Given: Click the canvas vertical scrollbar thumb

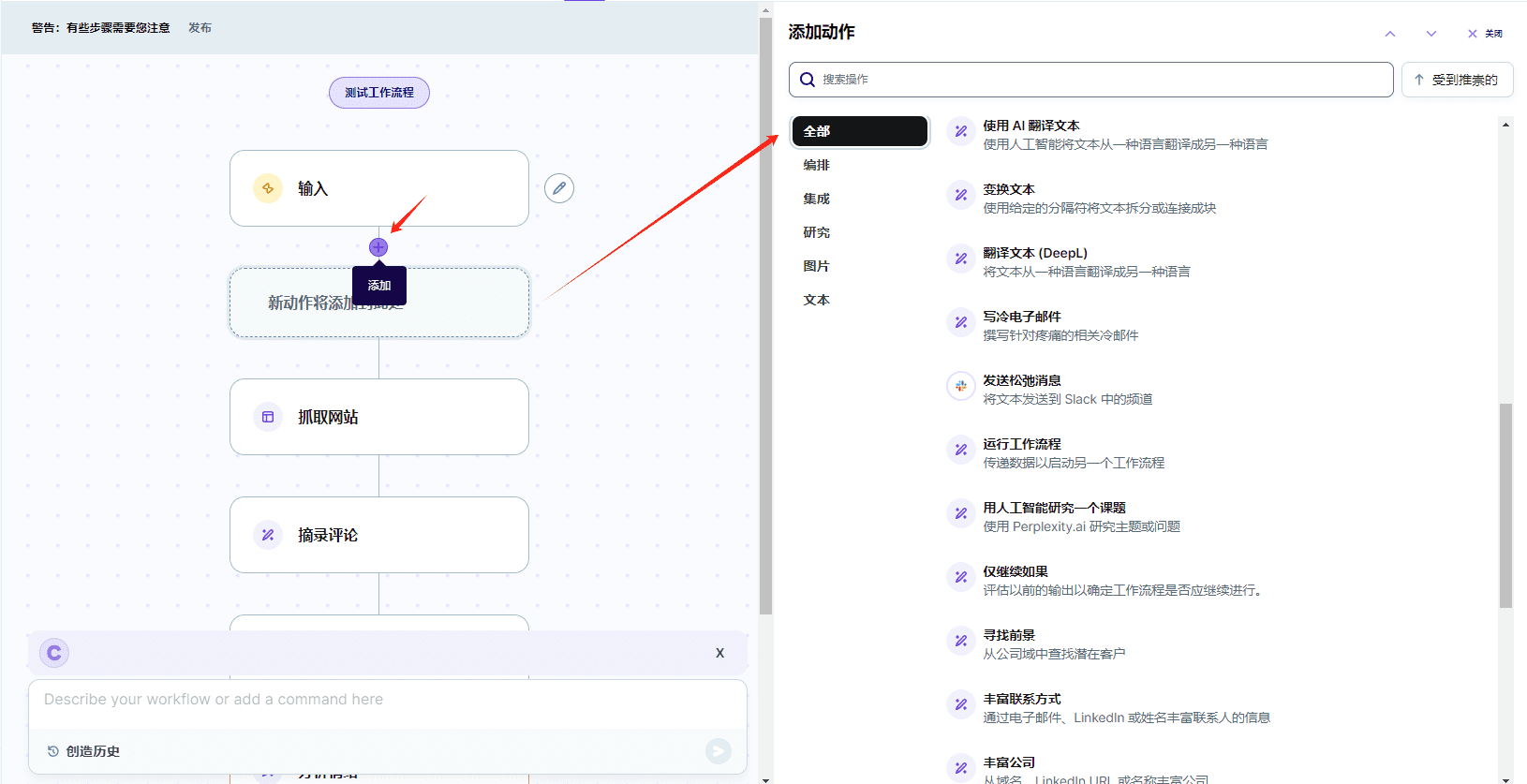Looking at the screenshot, I should click(765, 318).
